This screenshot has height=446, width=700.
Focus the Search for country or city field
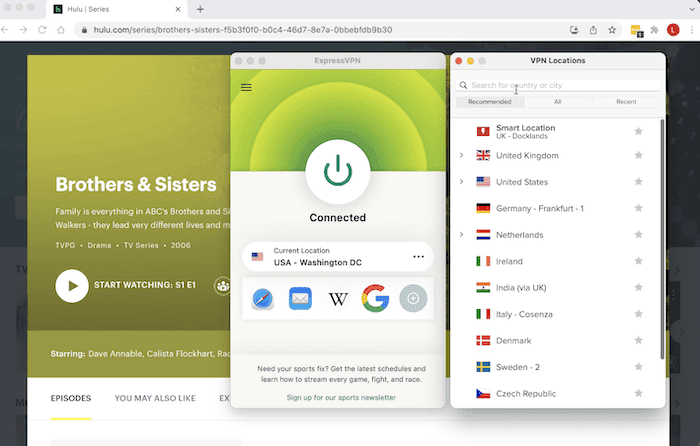pyautogui.click(x=558, y=85)
